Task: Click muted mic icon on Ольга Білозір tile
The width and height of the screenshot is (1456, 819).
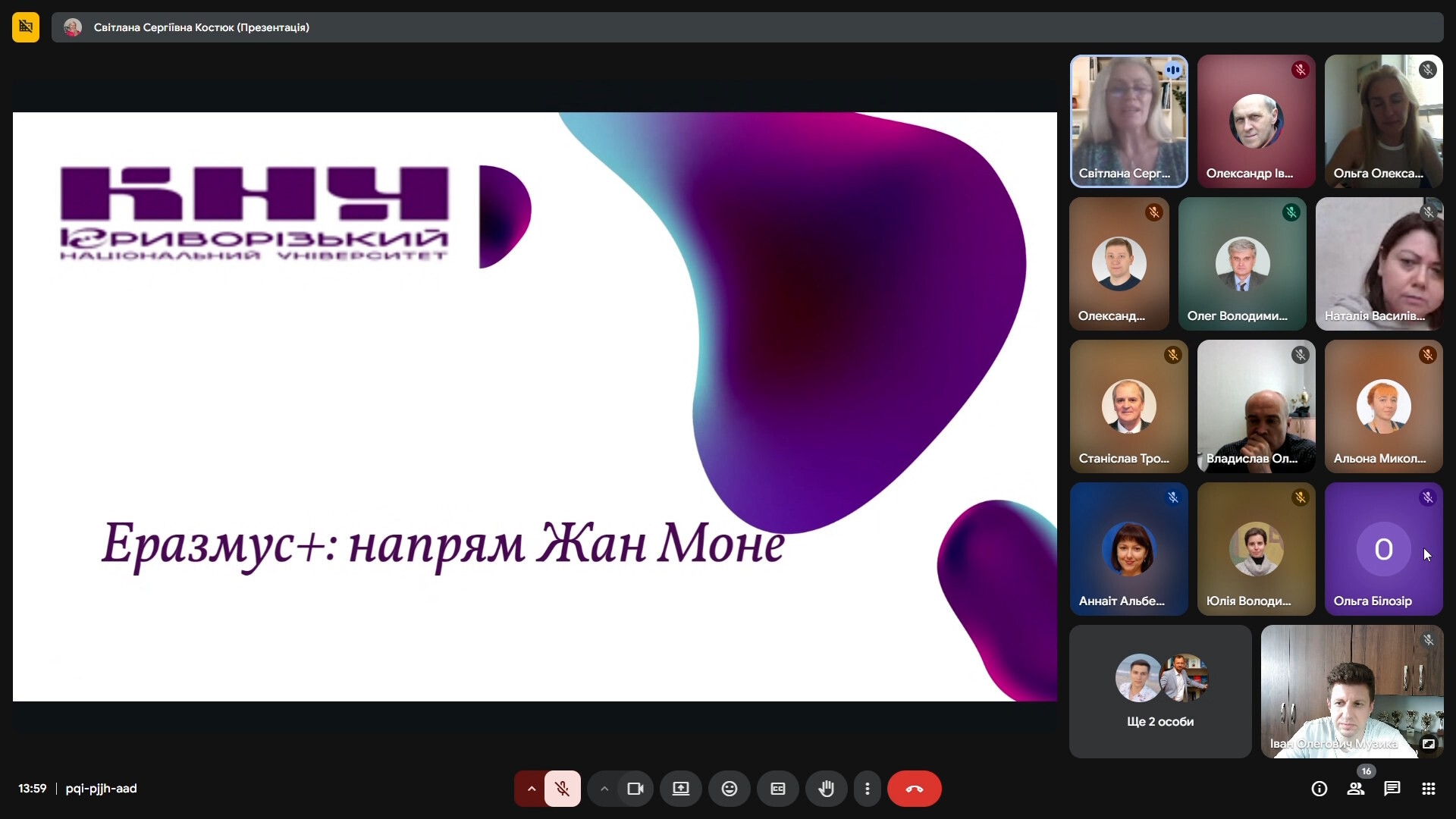Action: pyautogui.click(x=1428, y=497)
